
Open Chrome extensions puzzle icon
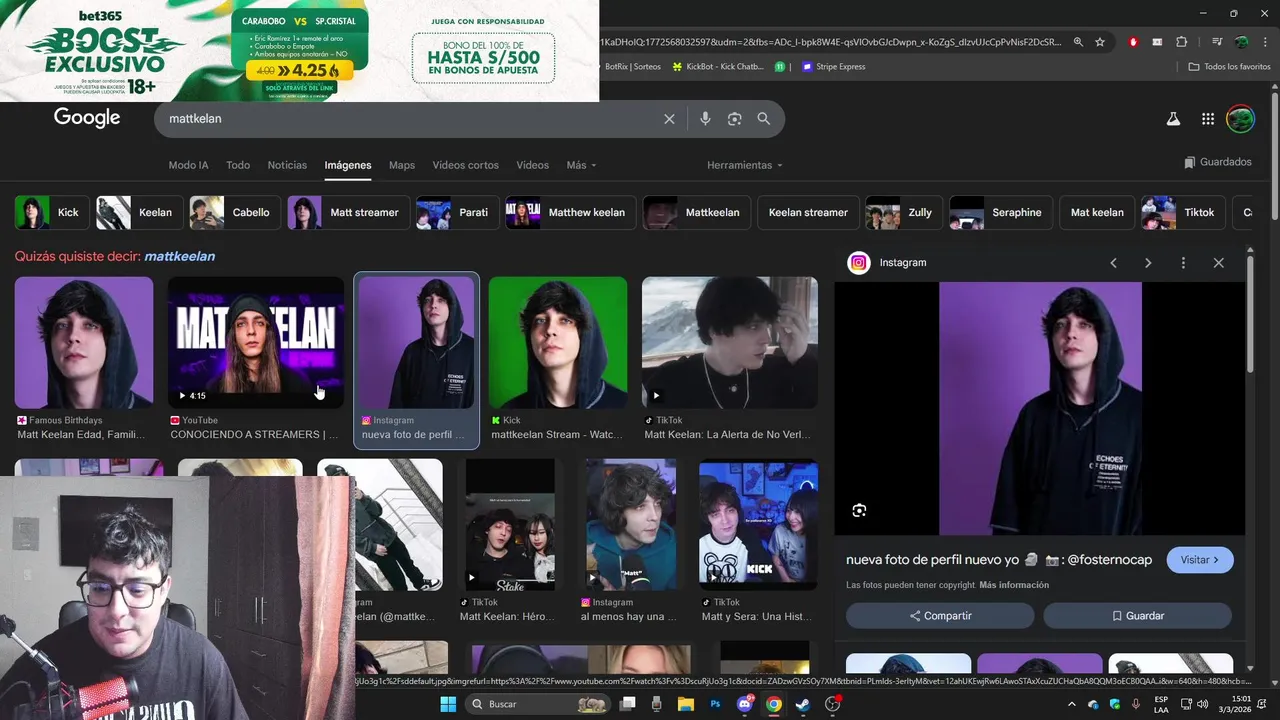coord(1182,42)
